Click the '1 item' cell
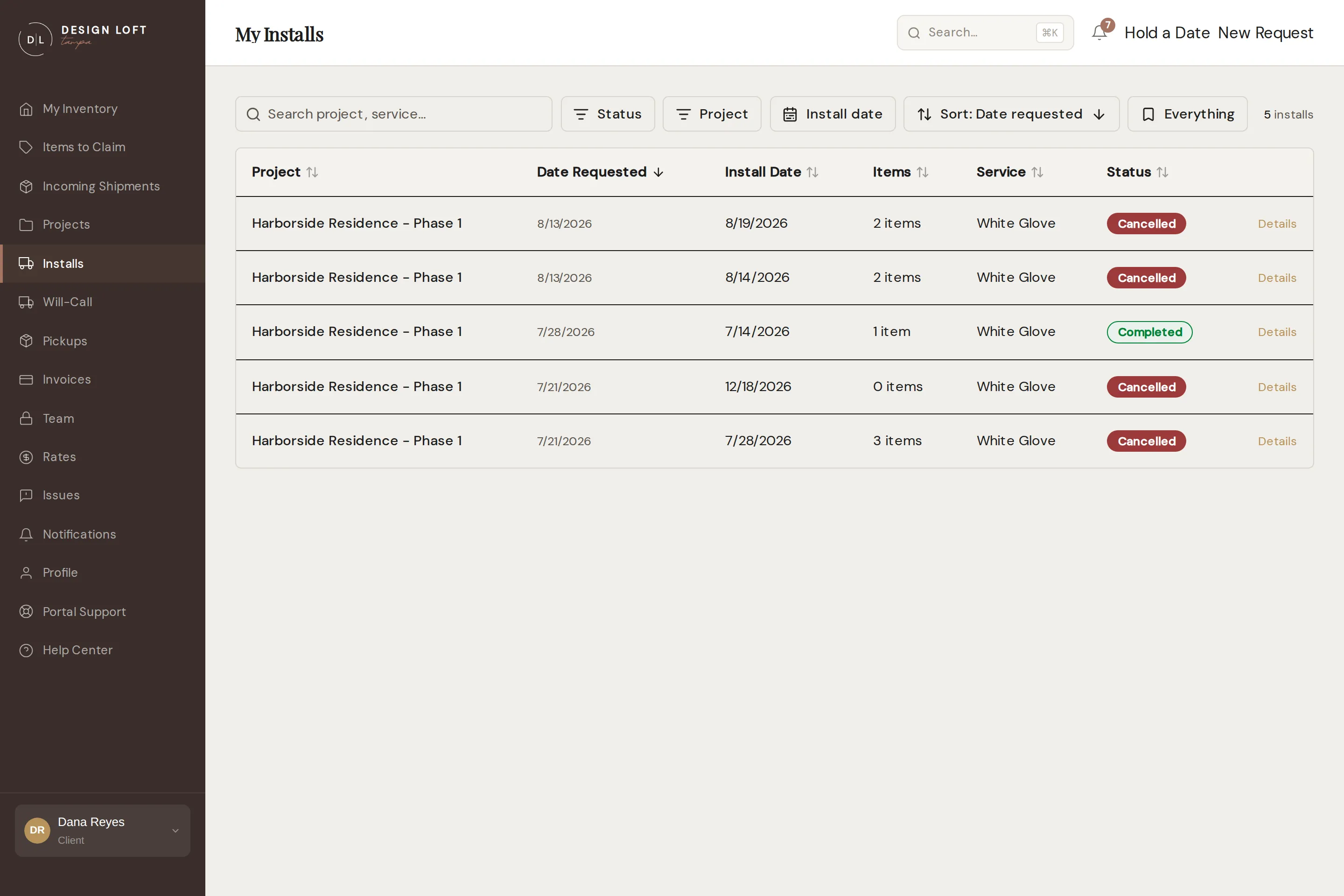1344x896 pixels. coord(891,332)
